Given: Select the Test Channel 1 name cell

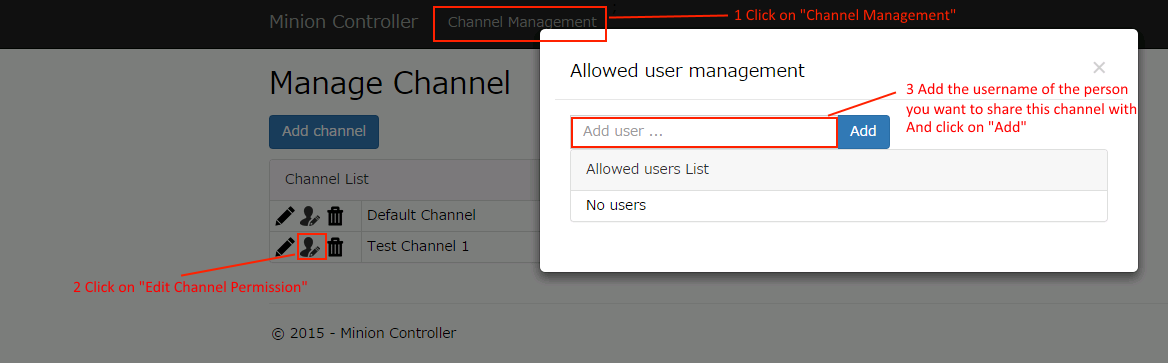Looking at the screenshot, I should pos(451,246).
